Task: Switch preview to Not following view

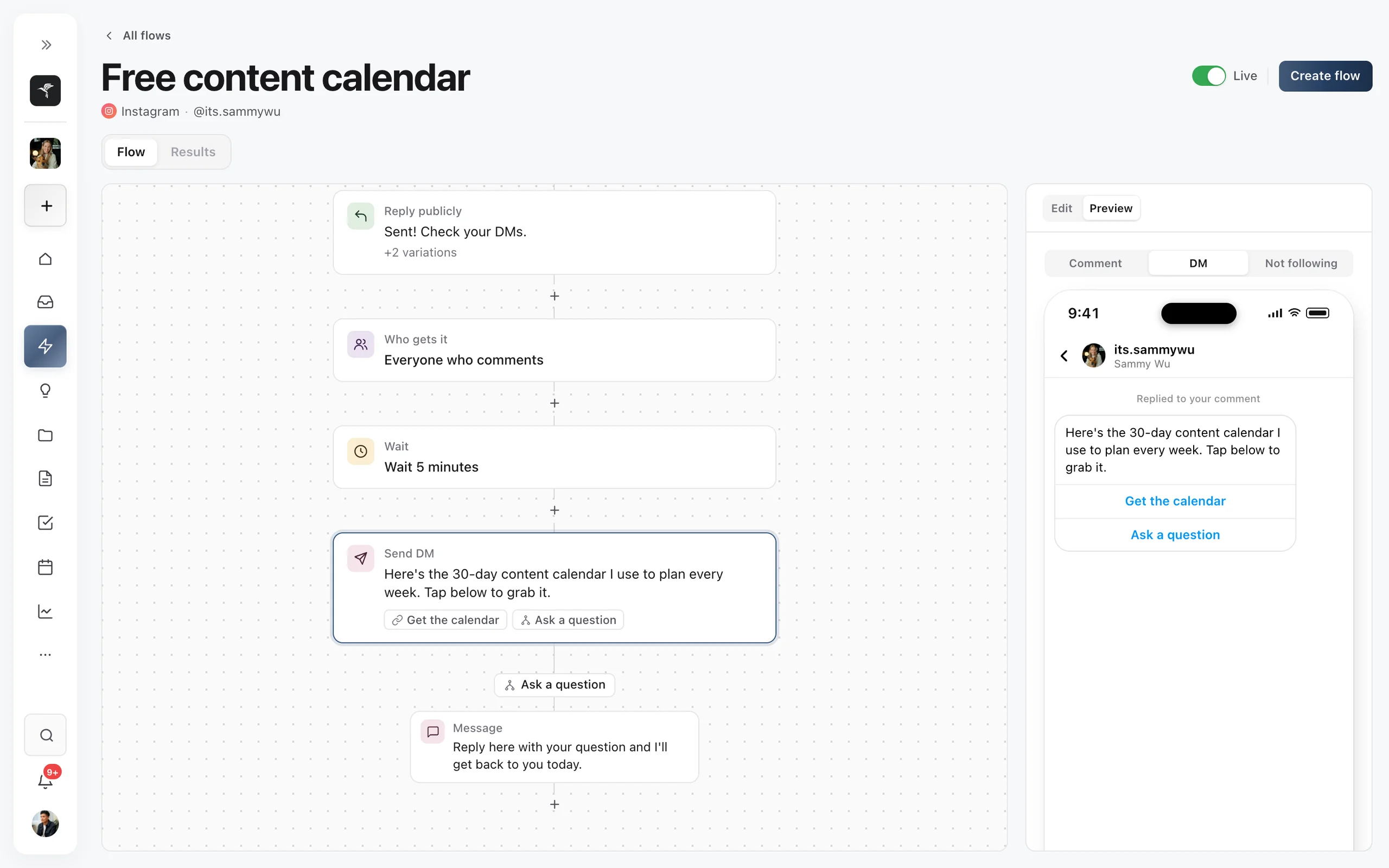Action: 1301,263
